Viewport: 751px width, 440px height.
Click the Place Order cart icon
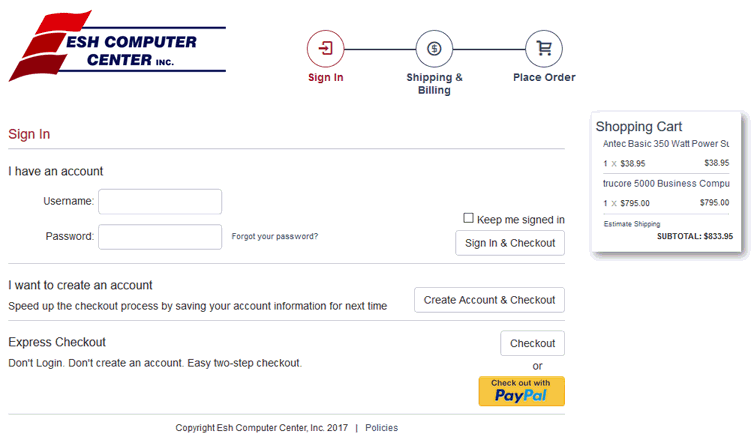tap(544, 48)
